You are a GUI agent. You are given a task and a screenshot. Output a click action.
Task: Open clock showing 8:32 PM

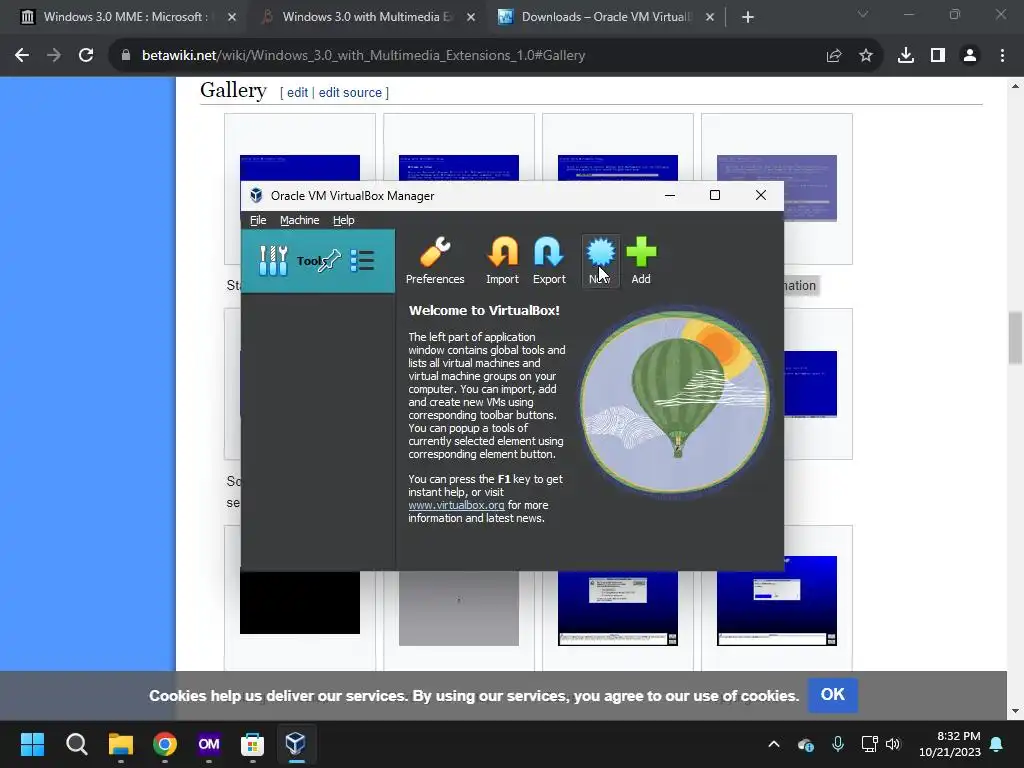click(x=950, y=744)
